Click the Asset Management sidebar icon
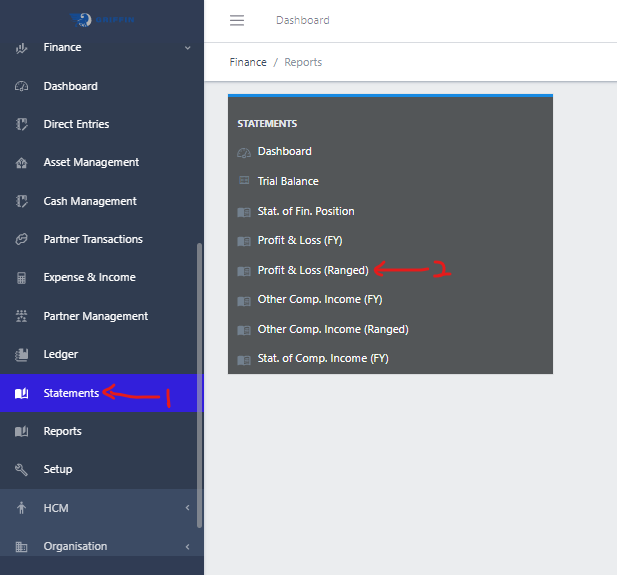The height and width of the screenshot is (575, 617). point(21,163)
